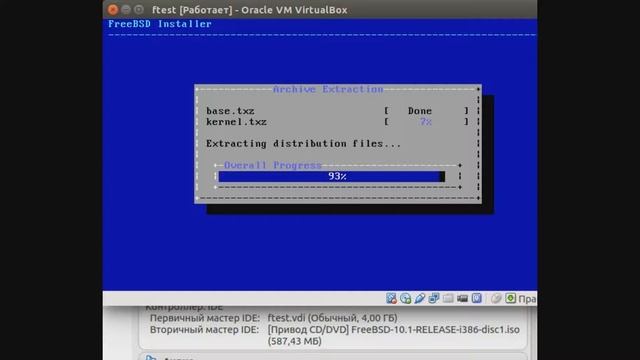This screenshot has width=640, height=360.
Task: Click 'Первичный мастер IDE:' label in Manager window
Action: click(x=205, y=318)
